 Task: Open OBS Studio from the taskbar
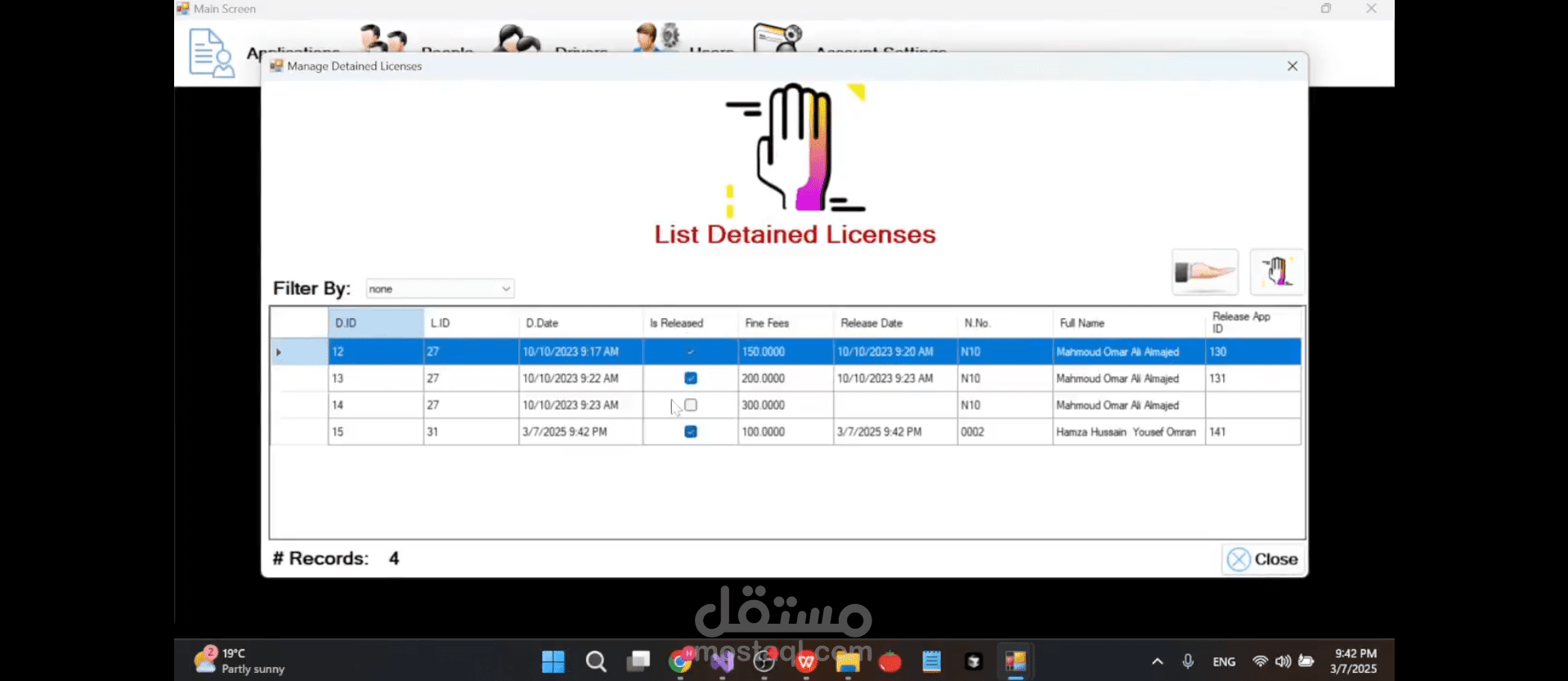click(764, 661)
